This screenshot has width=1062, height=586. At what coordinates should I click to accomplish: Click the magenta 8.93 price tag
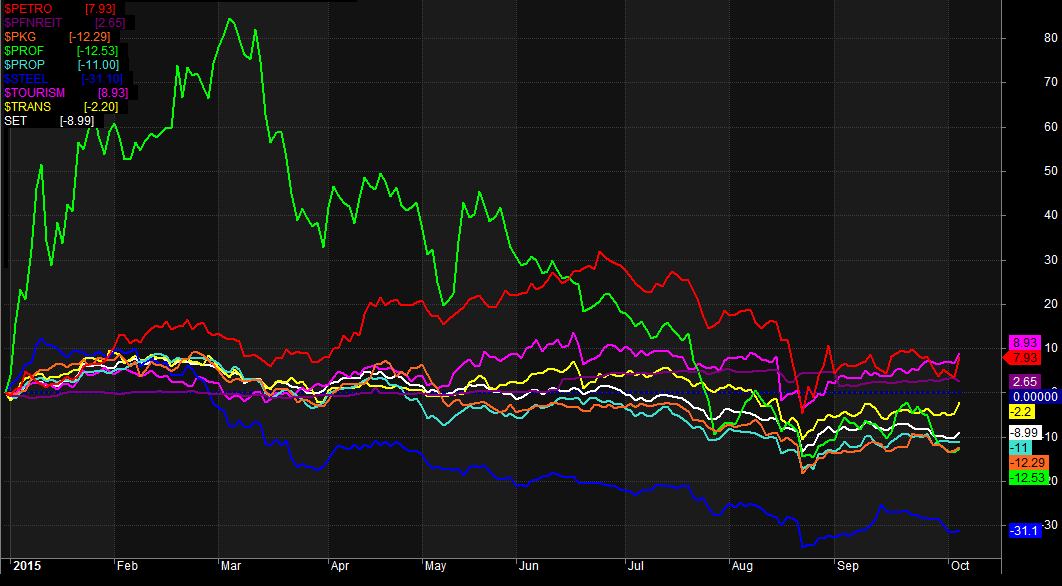[x=1025, y=342]
